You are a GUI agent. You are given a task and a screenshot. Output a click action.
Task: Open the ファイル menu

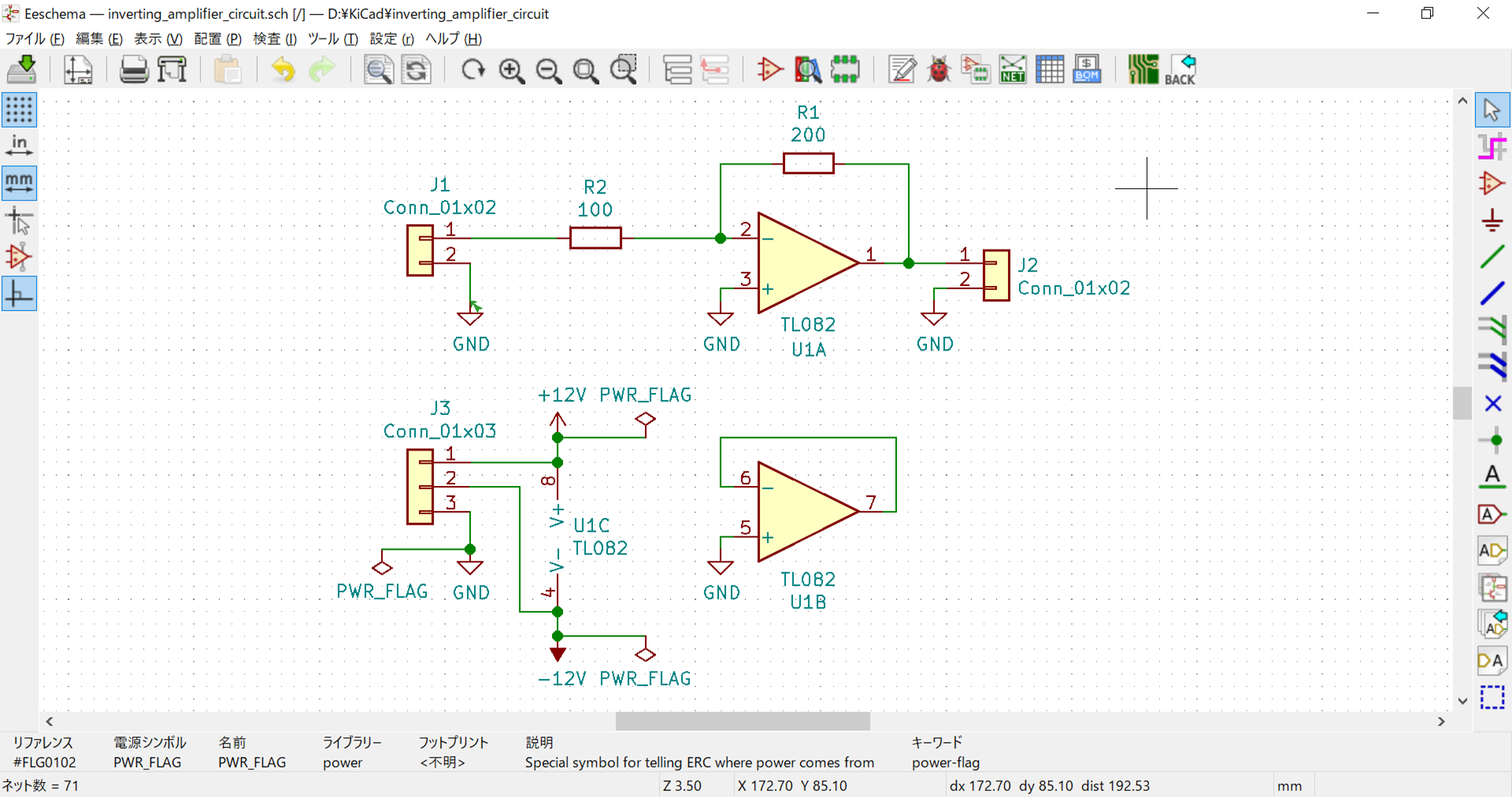[35, 39]
